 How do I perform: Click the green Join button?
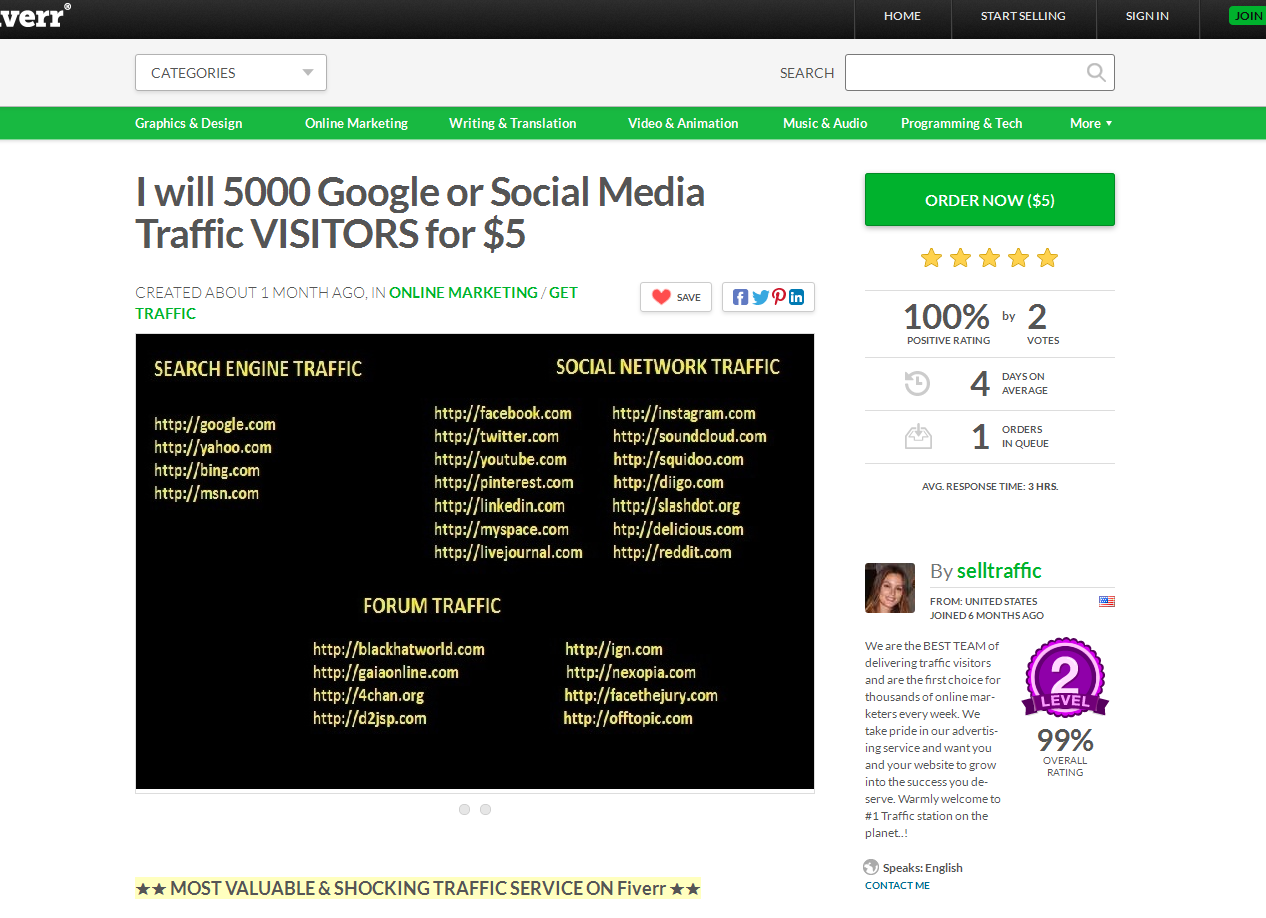click(1247, 15)
